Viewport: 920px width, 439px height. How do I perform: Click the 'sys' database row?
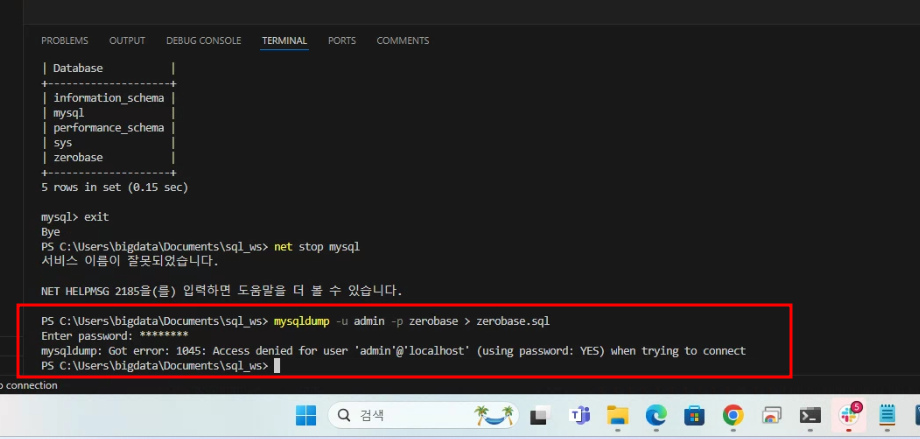[x=63, y=143]
